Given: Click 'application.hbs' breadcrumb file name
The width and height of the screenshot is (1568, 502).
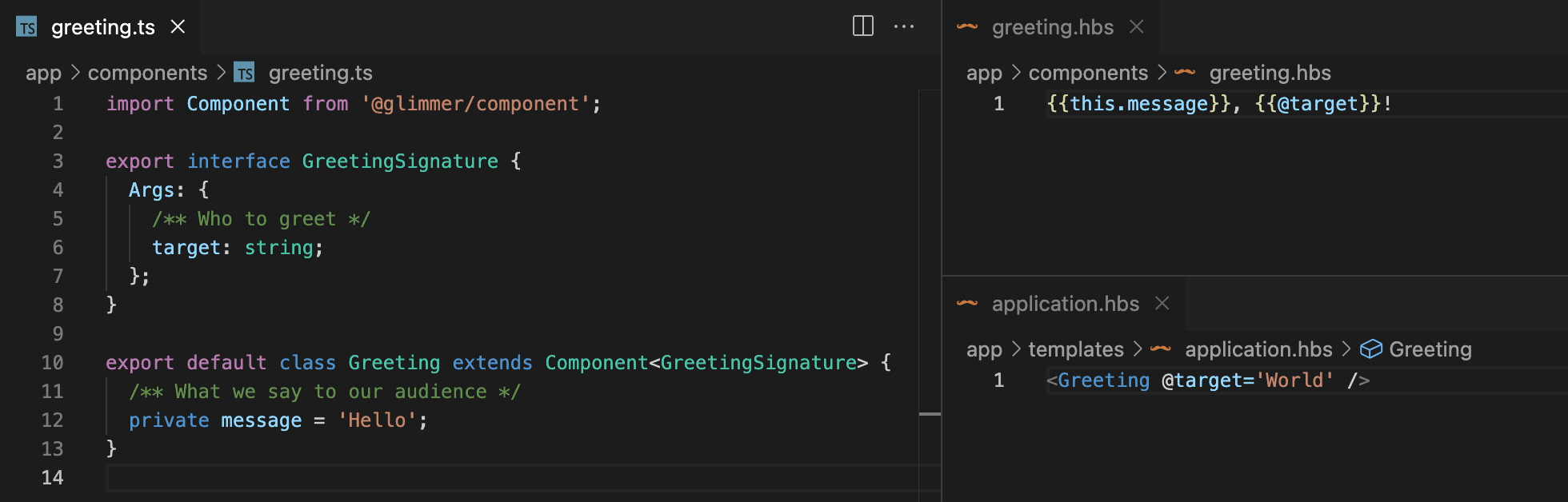Looking at the screenshot, I should [x=1258, y=349].
